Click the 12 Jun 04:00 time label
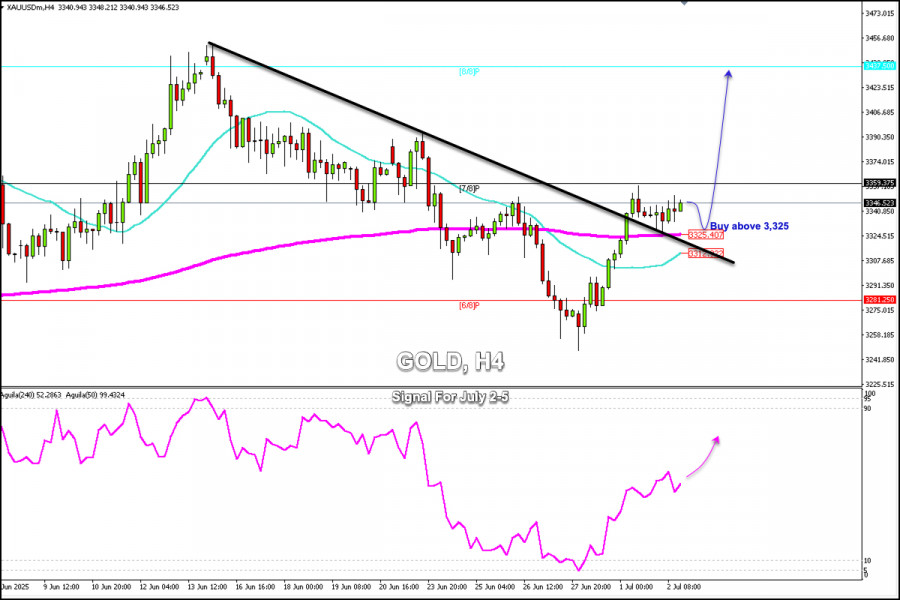Screen dimensions: 900x600 coord(160,587)
